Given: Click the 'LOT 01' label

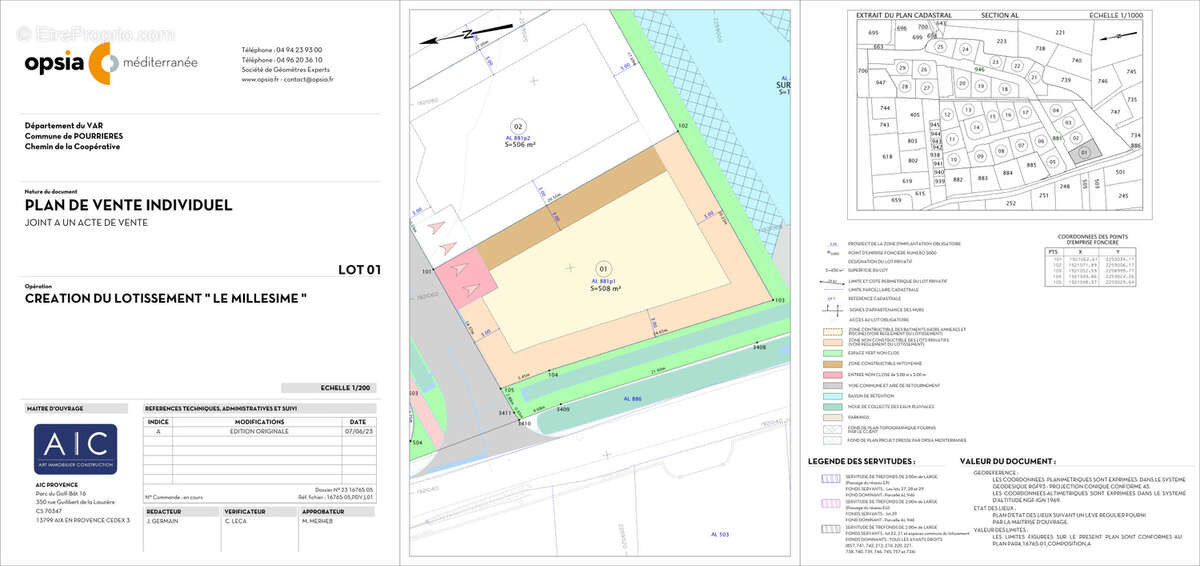Looking at the screenshot, I should tap(359, 269).
